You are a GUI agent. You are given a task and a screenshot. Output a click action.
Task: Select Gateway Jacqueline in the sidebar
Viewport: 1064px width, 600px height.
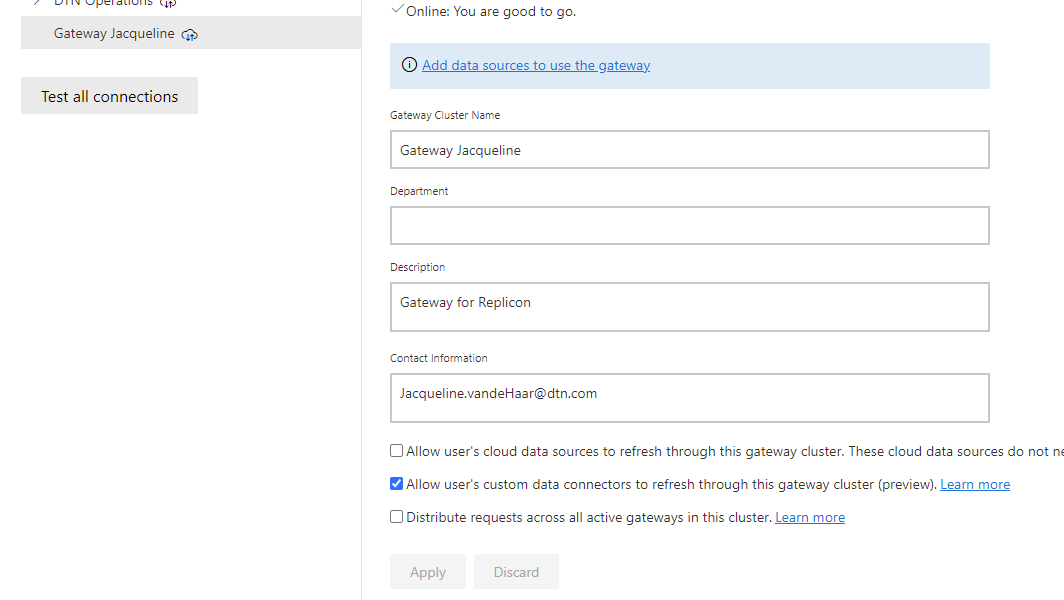(x=191, y=33)
